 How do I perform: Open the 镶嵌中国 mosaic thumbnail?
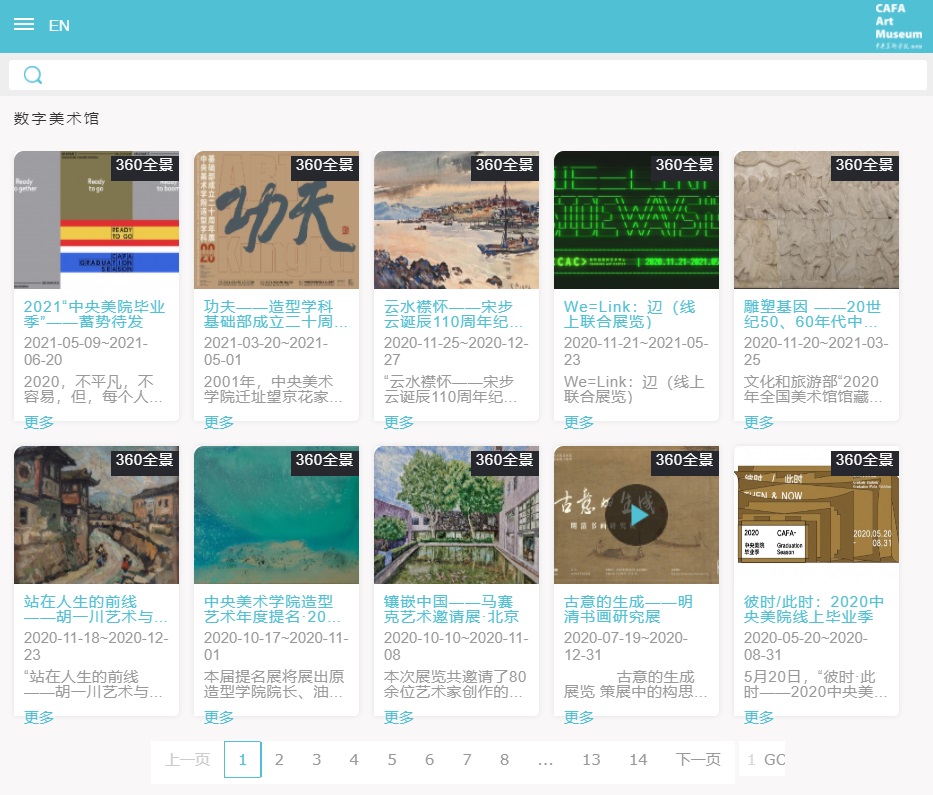point(456,515)
